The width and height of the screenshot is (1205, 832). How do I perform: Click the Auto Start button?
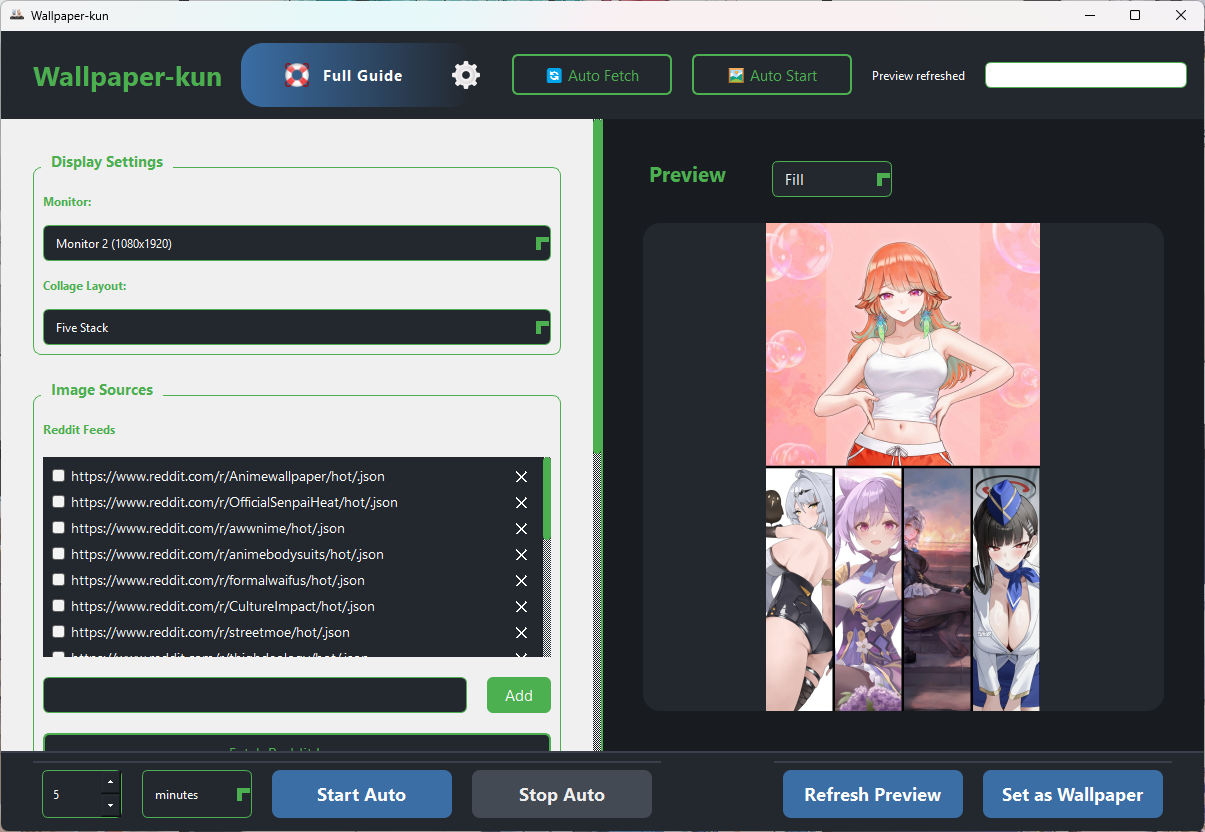(x=772, y=75)
